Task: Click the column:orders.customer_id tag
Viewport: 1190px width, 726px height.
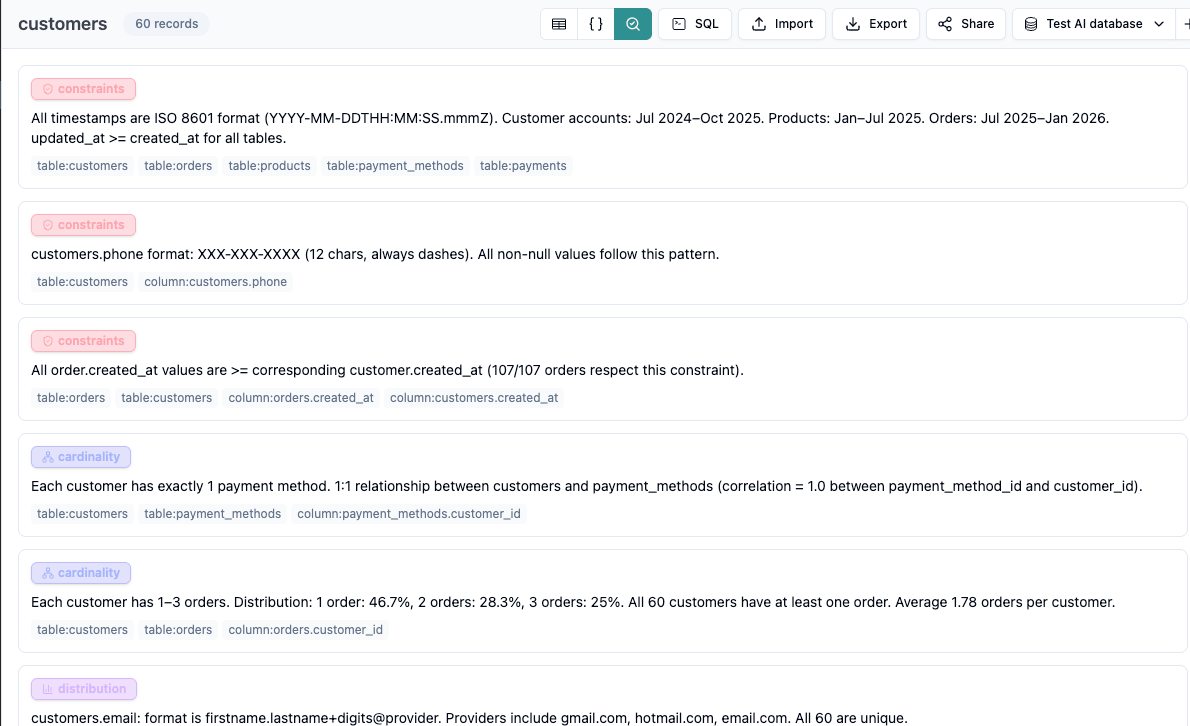Action: (x=305, y=630)
